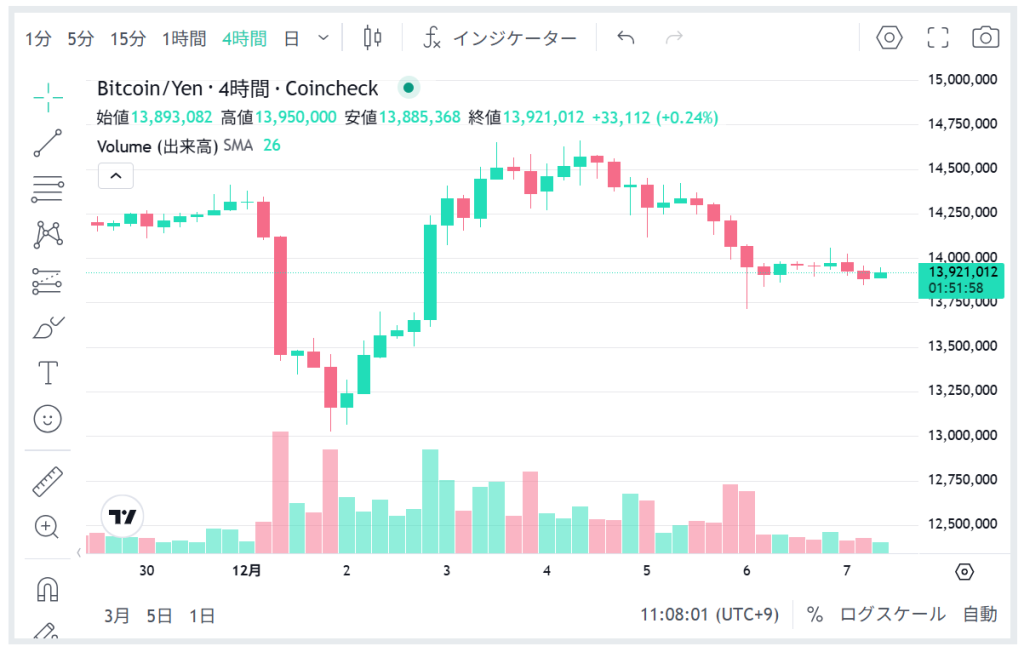
Task: Select the text annotation tool
Action: click(48, 373)
